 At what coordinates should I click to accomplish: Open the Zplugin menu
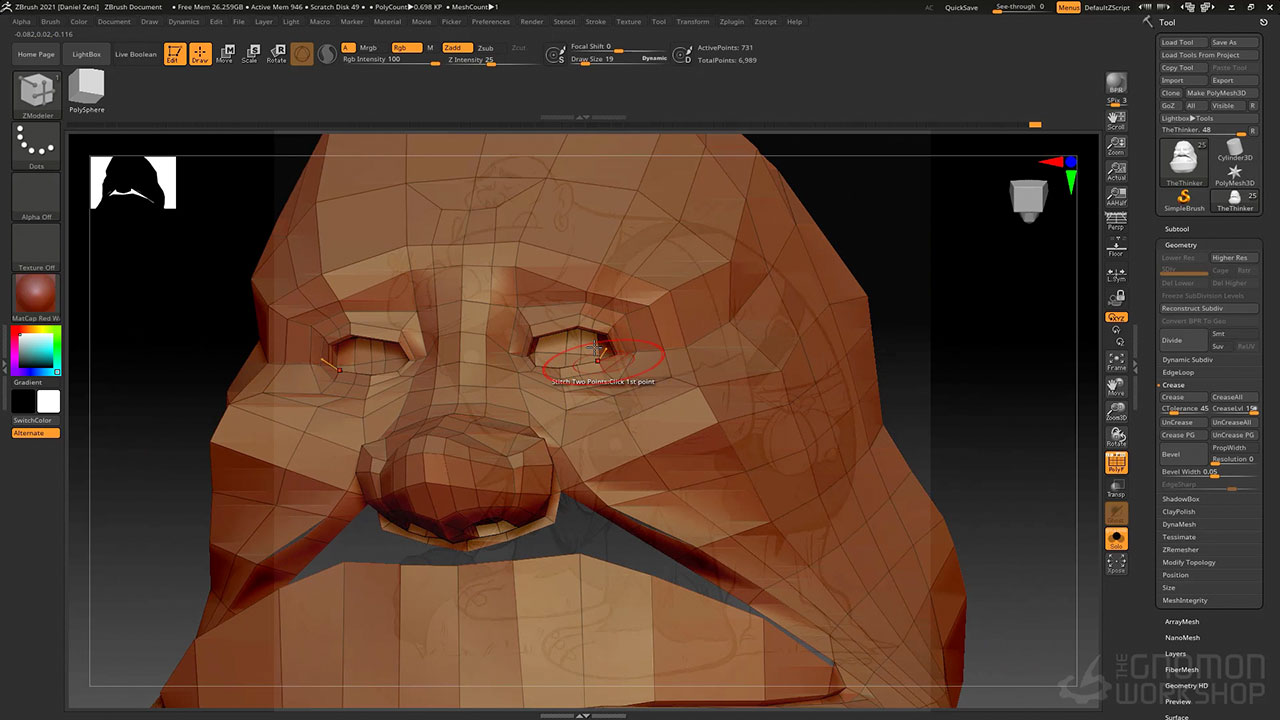point(732,21)
